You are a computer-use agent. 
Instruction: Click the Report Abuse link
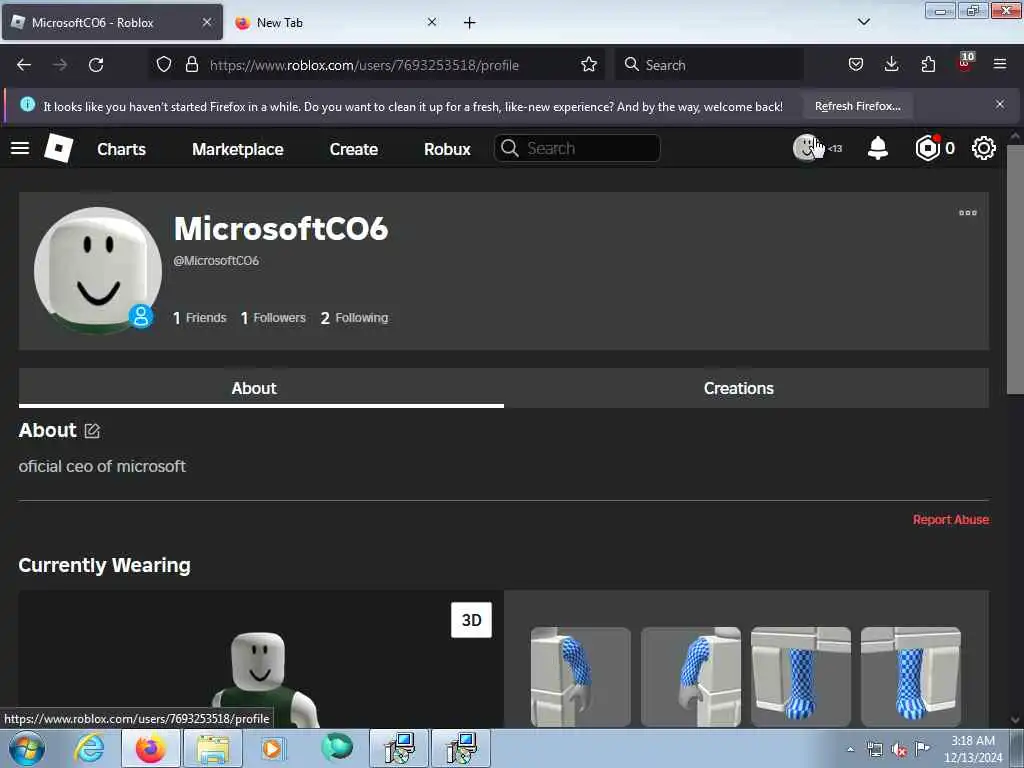[951, 520]
